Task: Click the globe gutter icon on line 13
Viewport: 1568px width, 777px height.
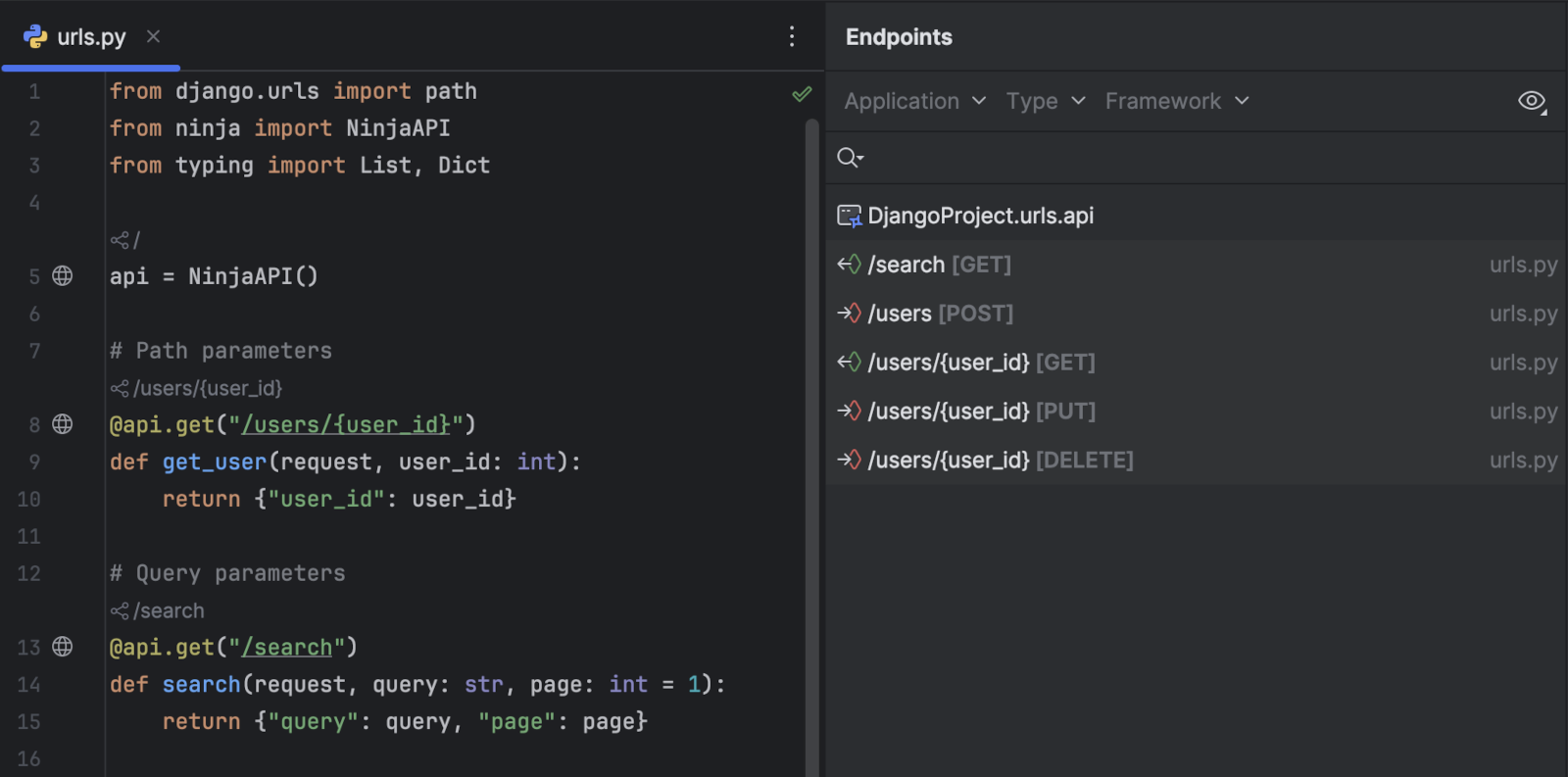Action: coord(63,647)
